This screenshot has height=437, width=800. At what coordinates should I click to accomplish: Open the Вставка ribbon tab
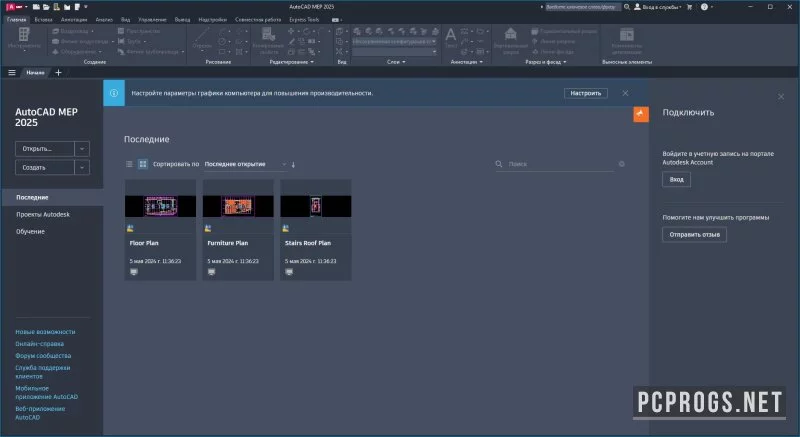tap(43, 19)
